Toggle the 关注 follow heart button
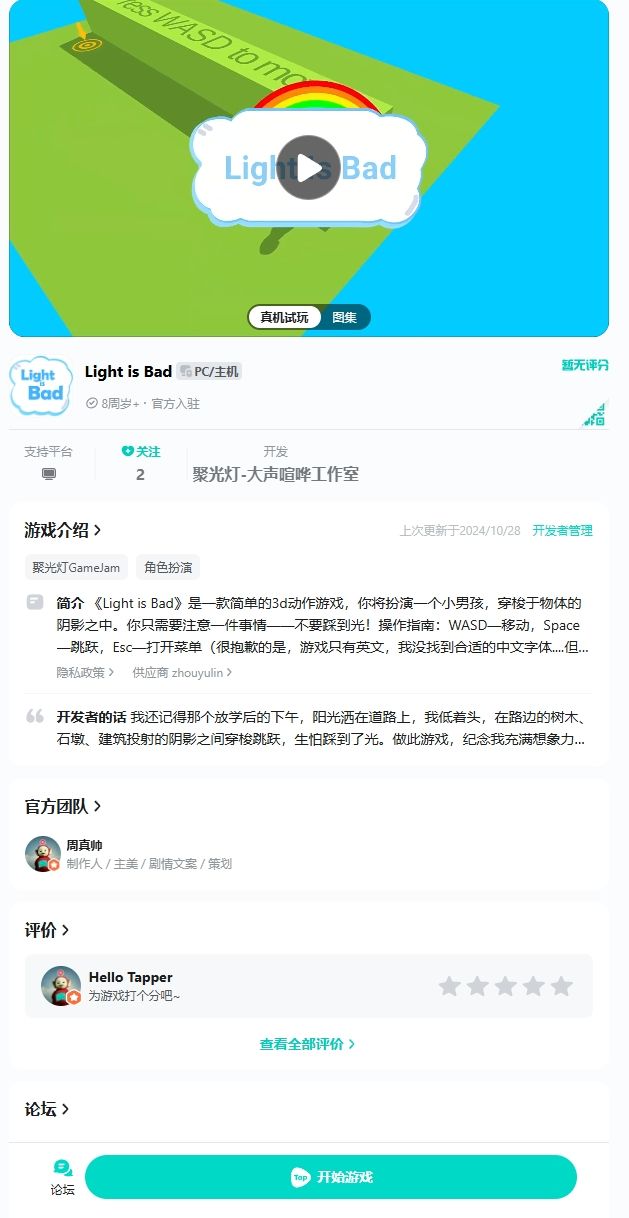The width and height of the screenshot is (629, 1218). (140, 452)
